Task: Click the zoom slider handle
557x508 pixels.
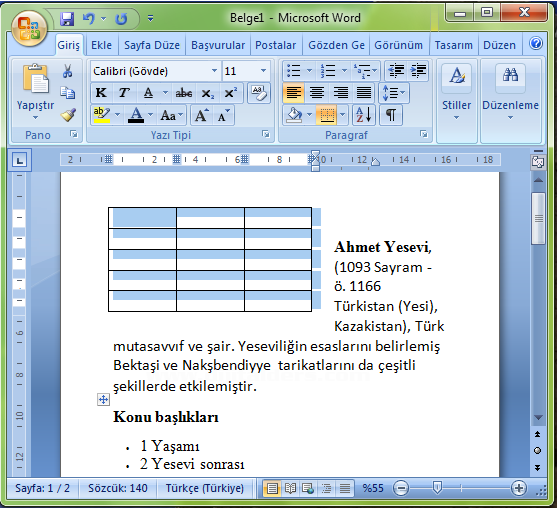Action: (437, 488)
